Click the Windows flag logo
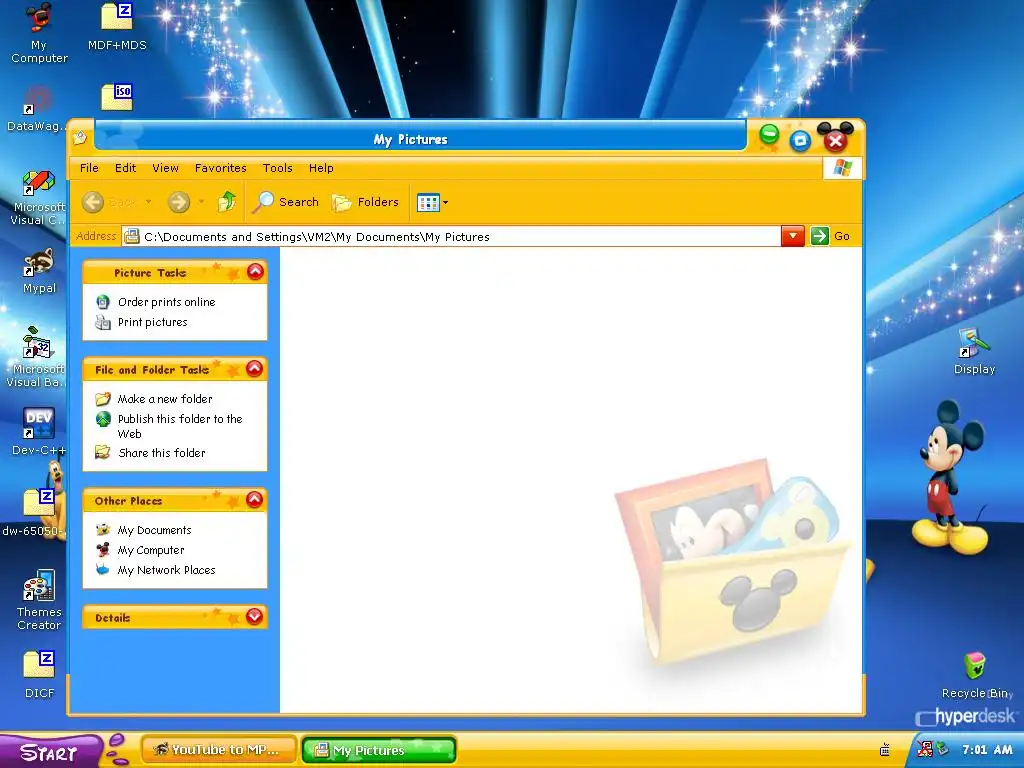Image resolution: width=1024 pixels, height=768 pixels. coord(842,168)
